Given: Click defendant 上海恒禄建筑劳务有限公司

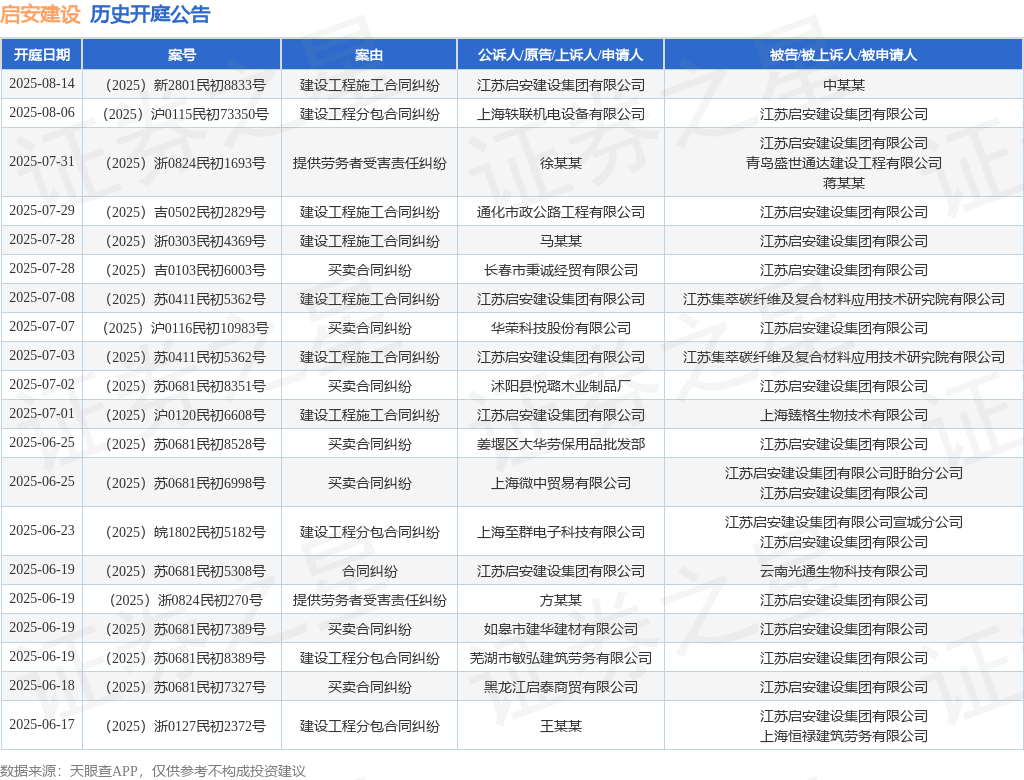Looking at the screenshot, I should click(x=844, y=736).
